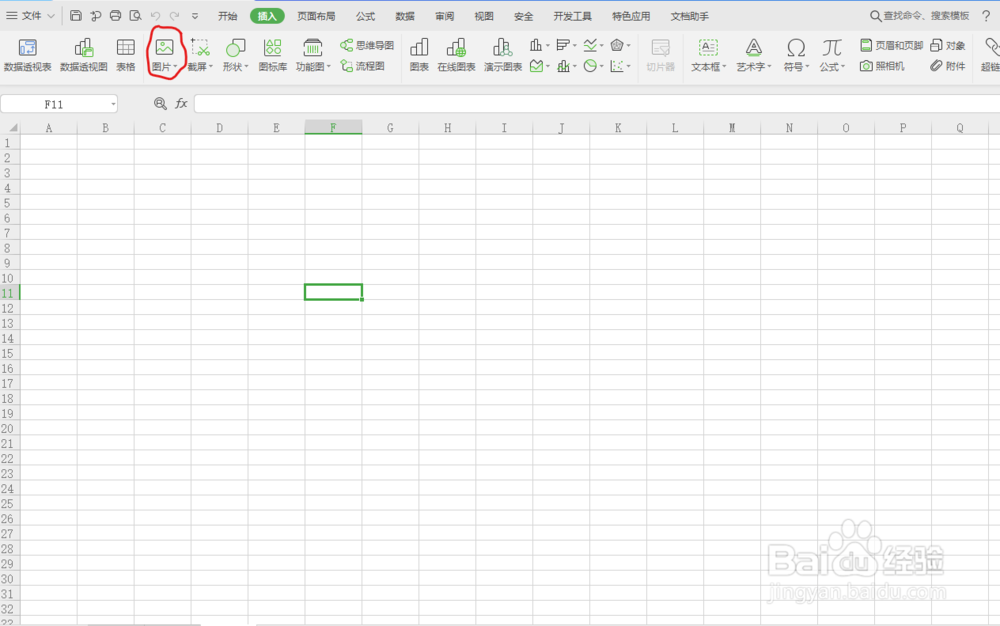Click the 符号 omega symbol icon
Image resolution: width=1000 pixels, height=626 pixels.
795,48
